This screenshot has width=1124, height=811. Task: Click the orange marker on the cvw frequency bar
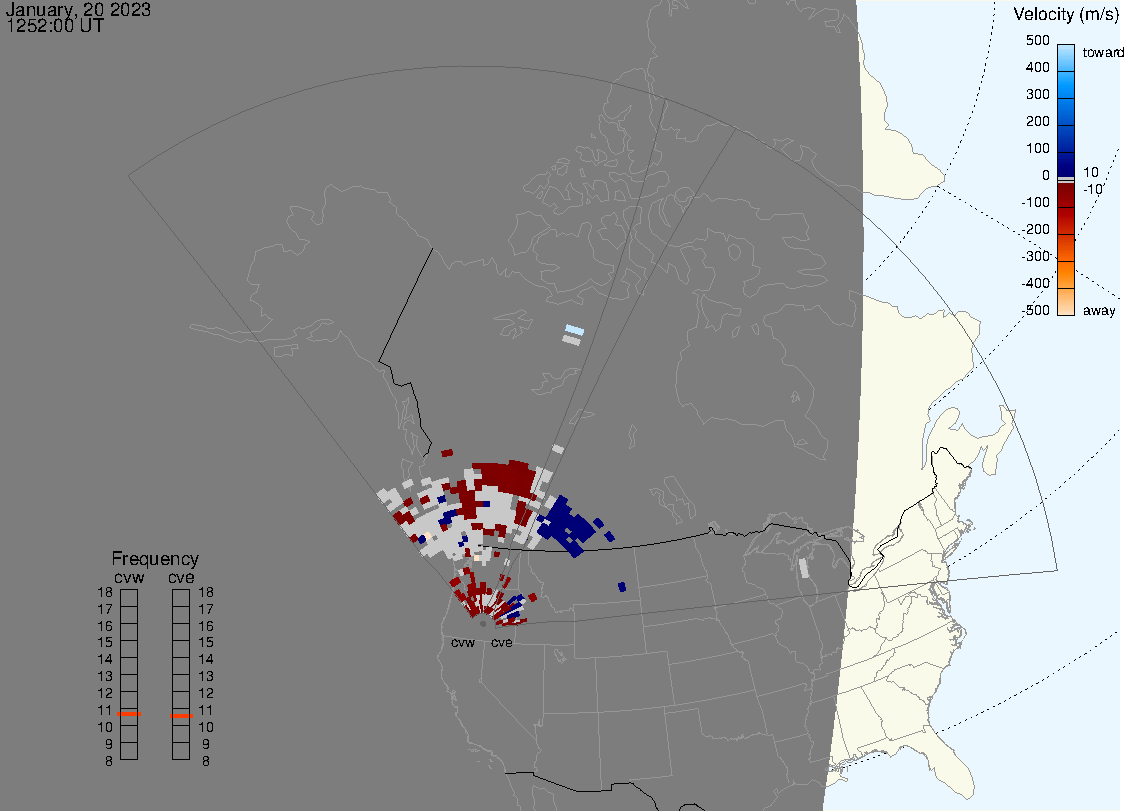[129, 713]
